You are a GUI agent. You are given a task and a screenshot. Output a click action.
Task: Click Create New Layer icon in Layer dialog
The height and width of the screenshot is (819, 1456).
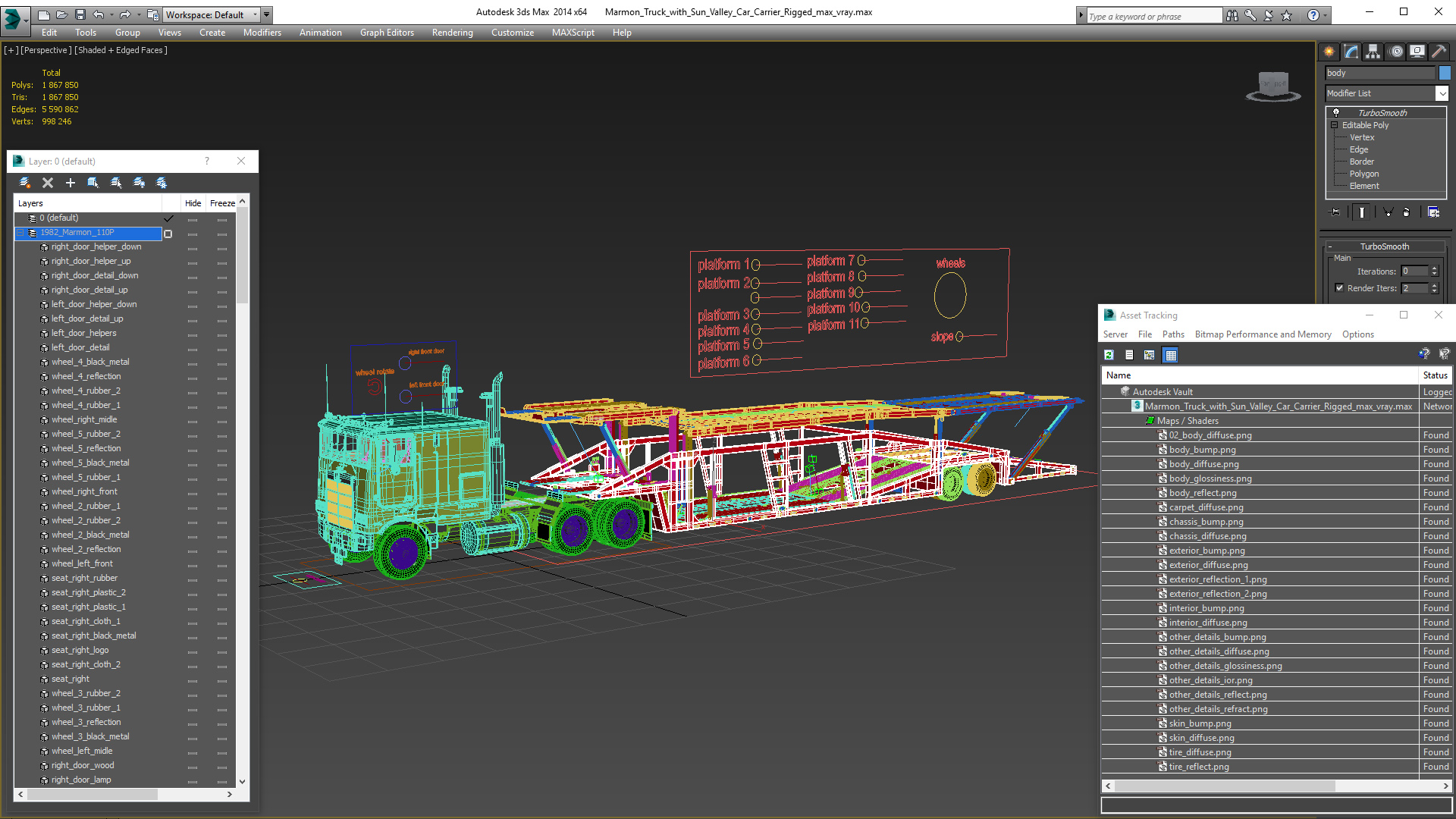click(x=25, y=183)
